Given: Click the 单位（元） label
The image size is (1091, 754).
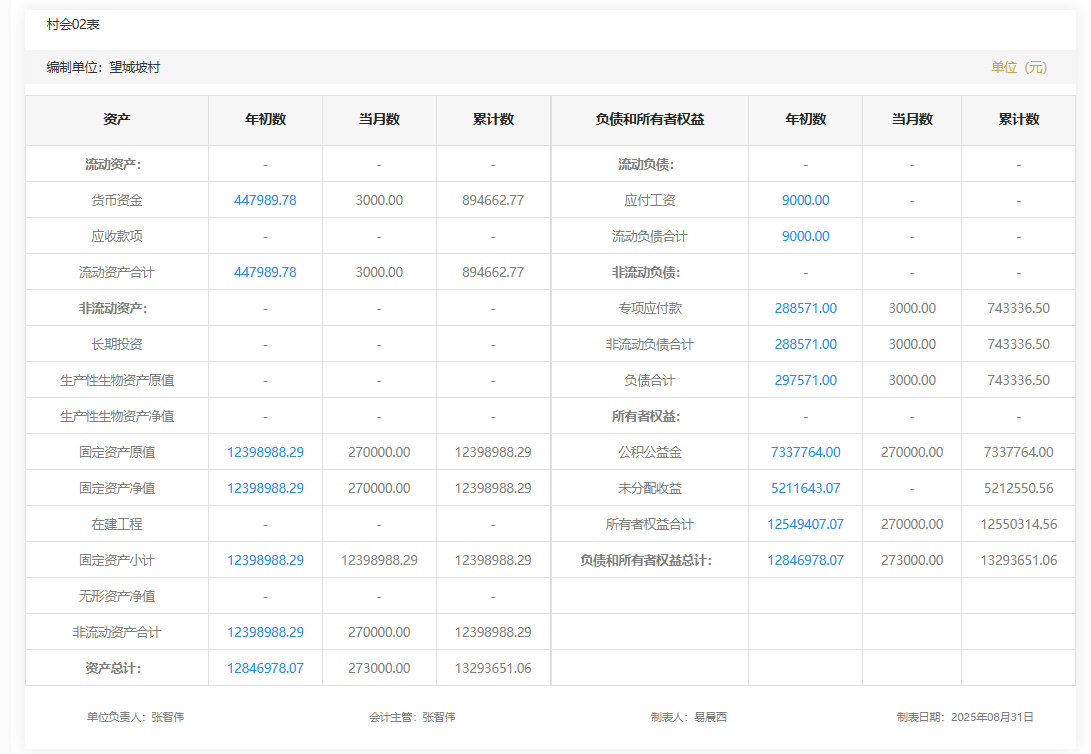Looking at the screenshot, I should [1019, 67].
